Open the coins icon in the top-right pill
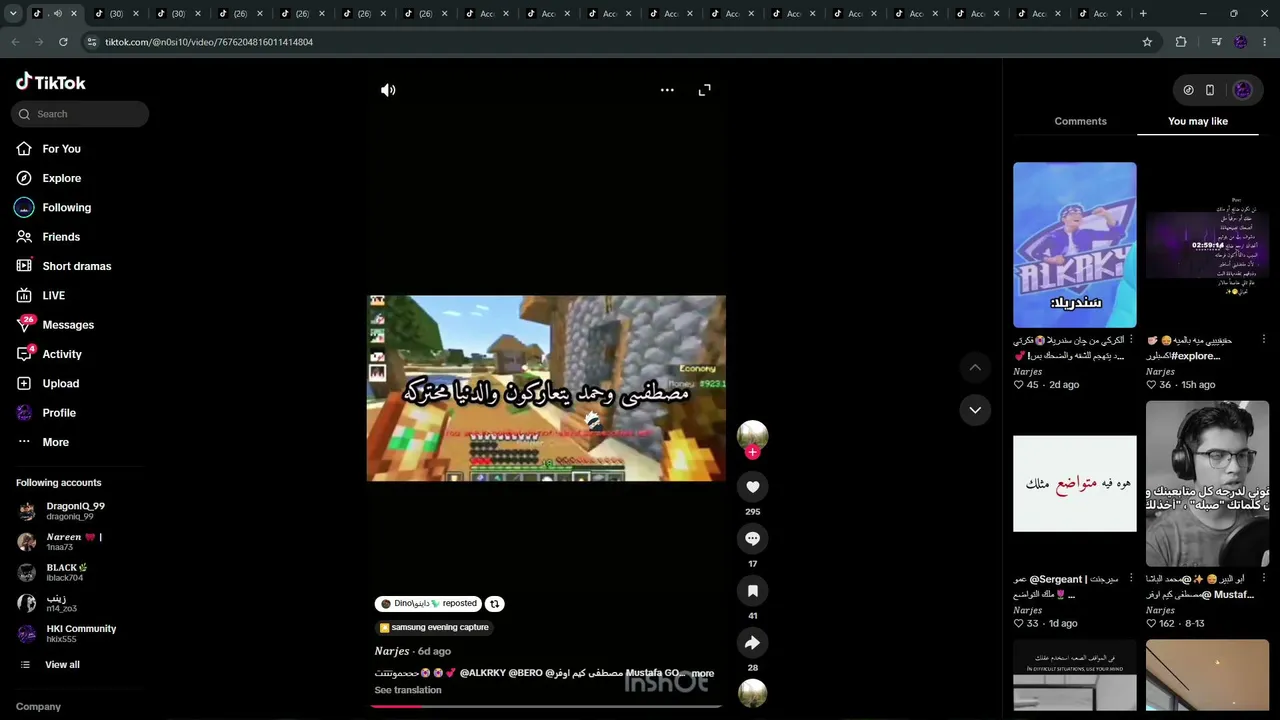This screenshot has height=720, width=1280. (x=1188, y=90)
